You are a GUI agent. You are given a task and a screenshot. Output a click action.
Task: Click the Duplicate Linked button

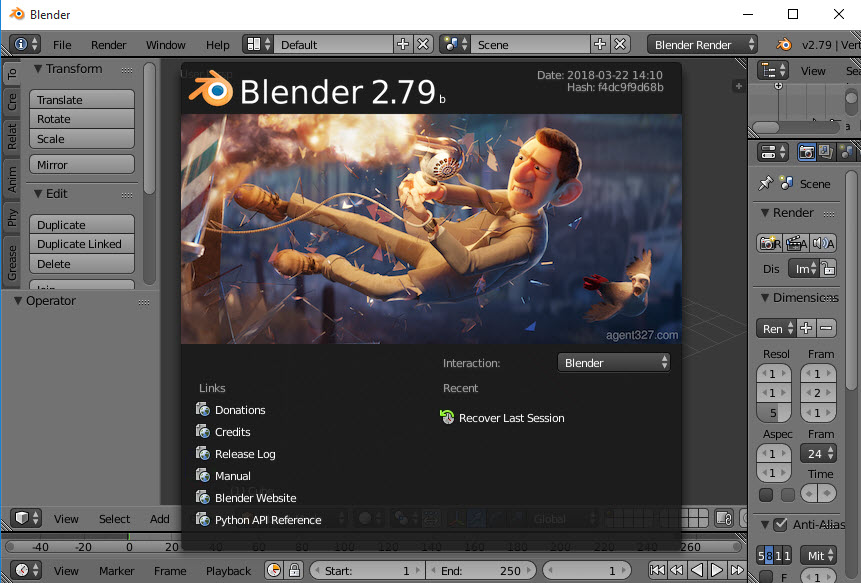(82, 244)
